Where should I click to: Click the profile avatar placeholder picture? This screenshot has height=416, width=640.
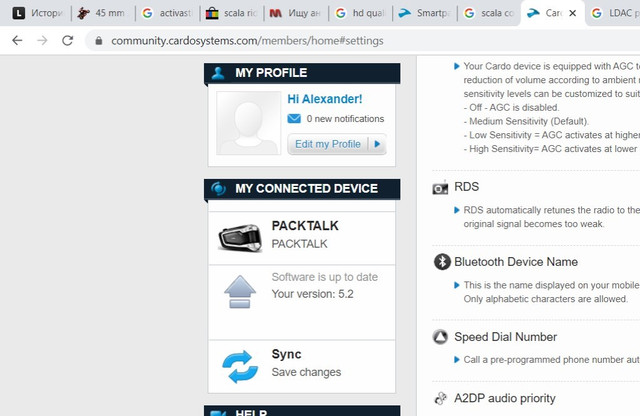coord(249,123)
